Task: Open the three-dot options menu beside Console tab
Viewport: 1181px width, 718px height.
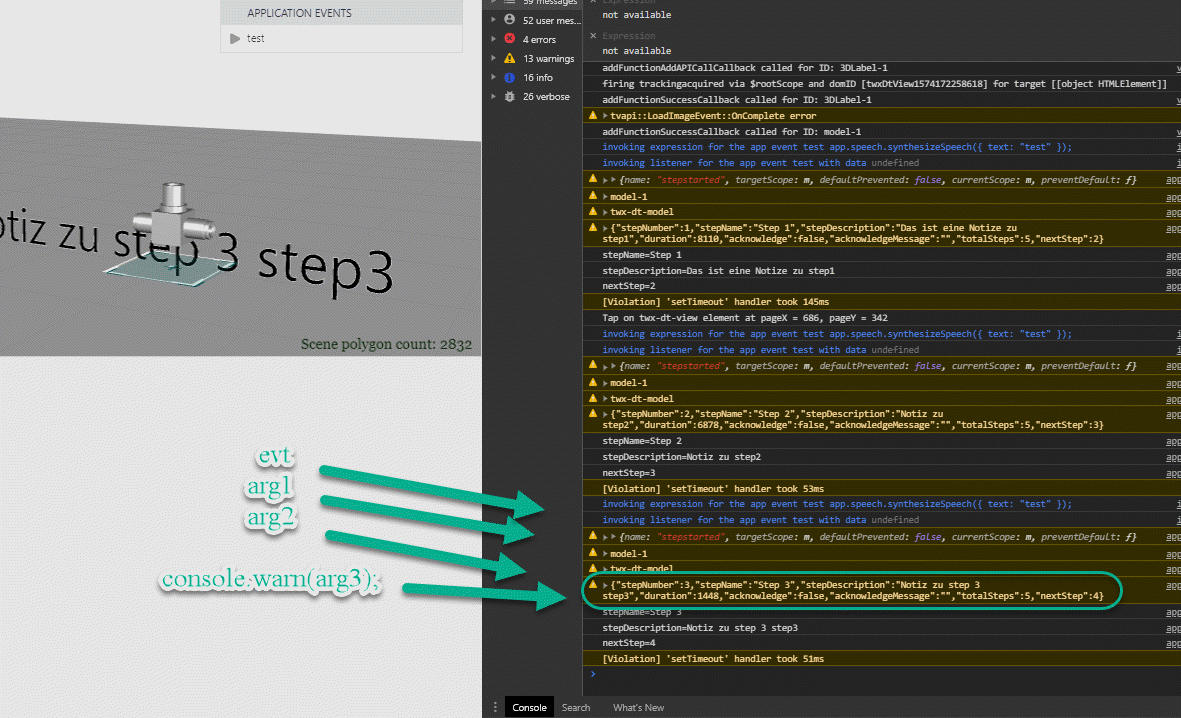Action: tap(495, 707)
